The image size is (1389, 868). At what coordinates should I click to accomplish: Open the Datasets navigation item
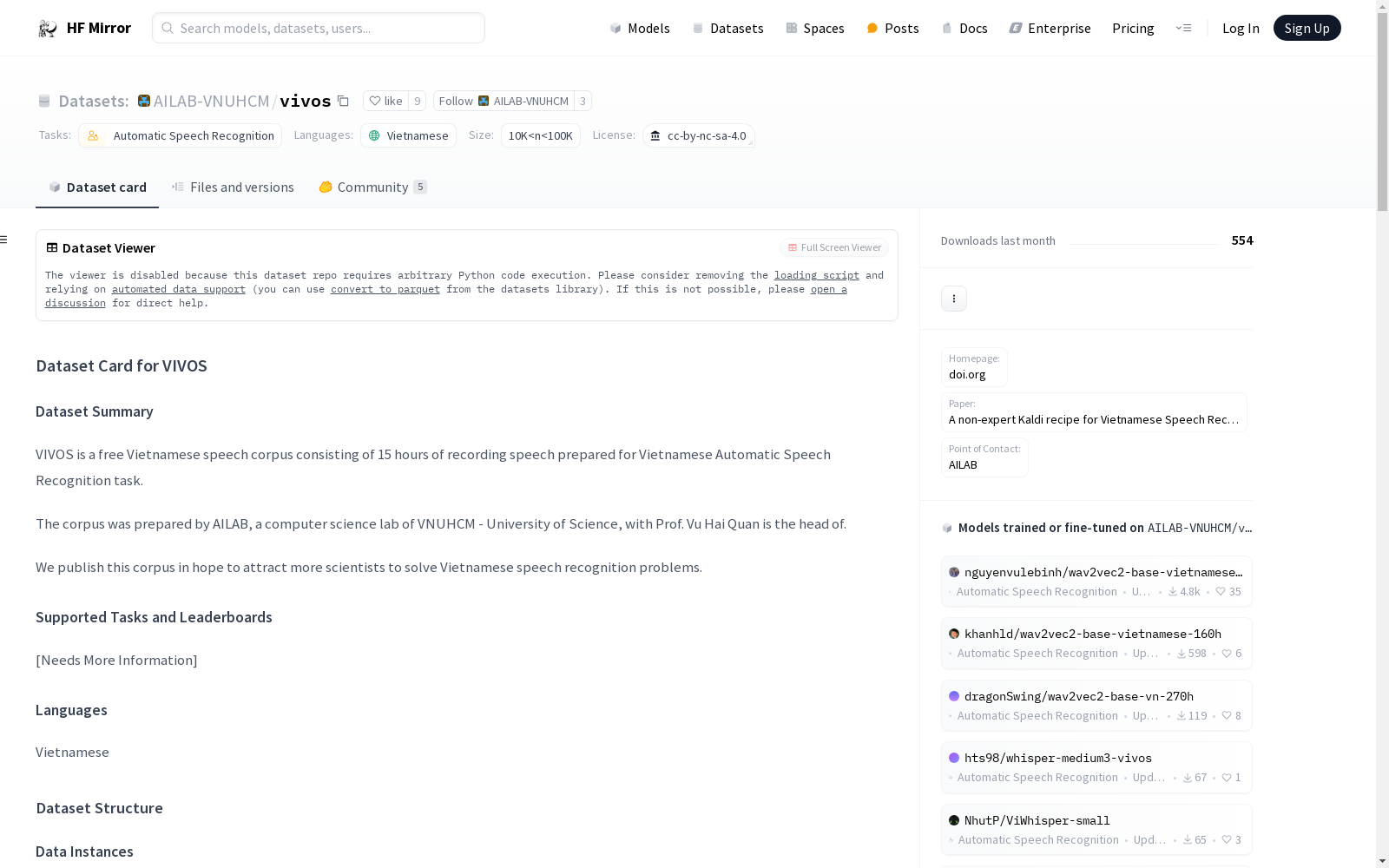coord(727,28)
